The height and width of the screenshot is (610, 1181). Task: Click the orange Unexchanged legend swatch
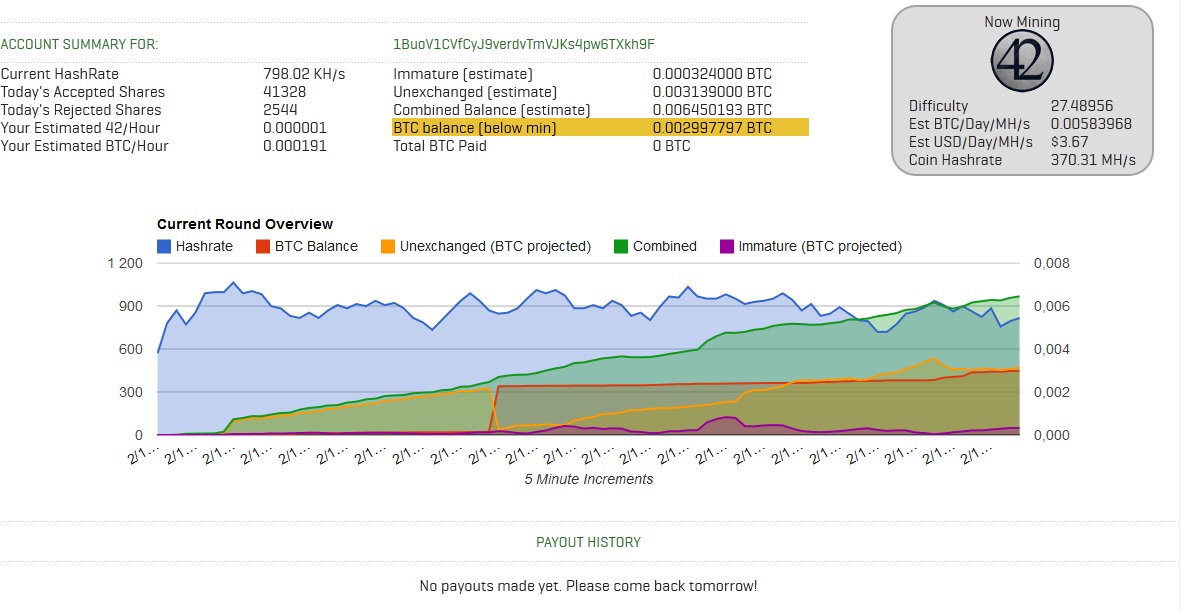388,246
